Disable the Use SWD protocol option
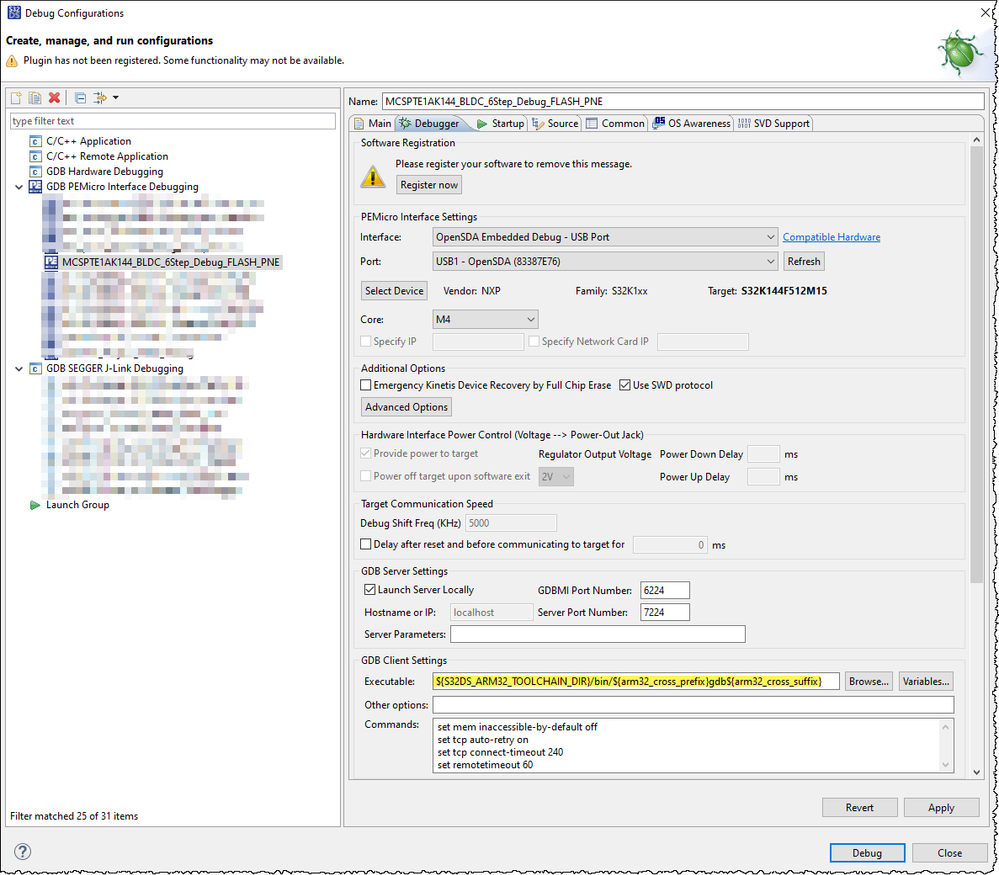The width and height of the screenshot is (999, 875). click(623, 385)
